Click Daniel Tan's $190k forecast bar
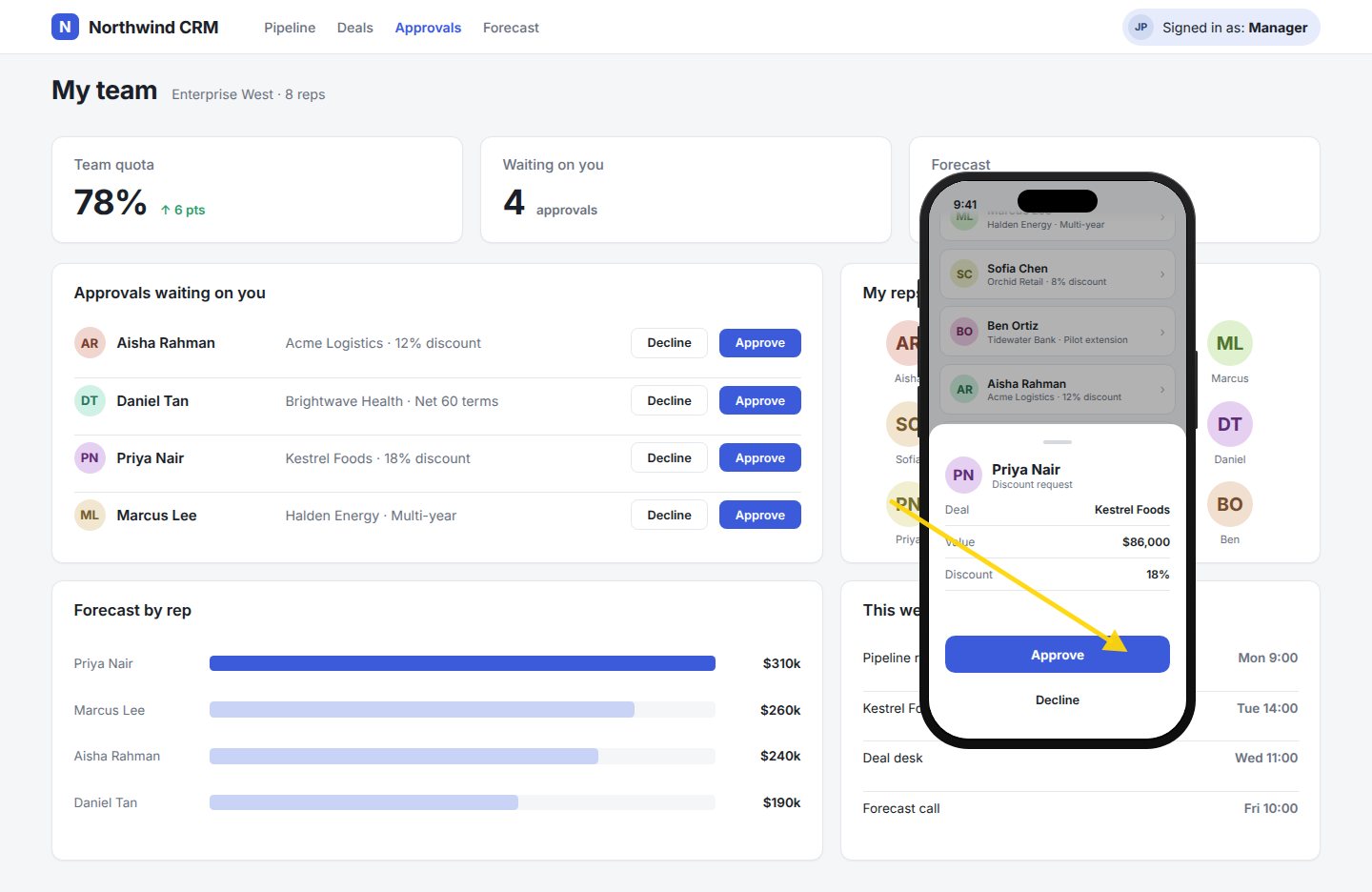Viewport: 1372px width, 892px height. [x=364, y=802]
